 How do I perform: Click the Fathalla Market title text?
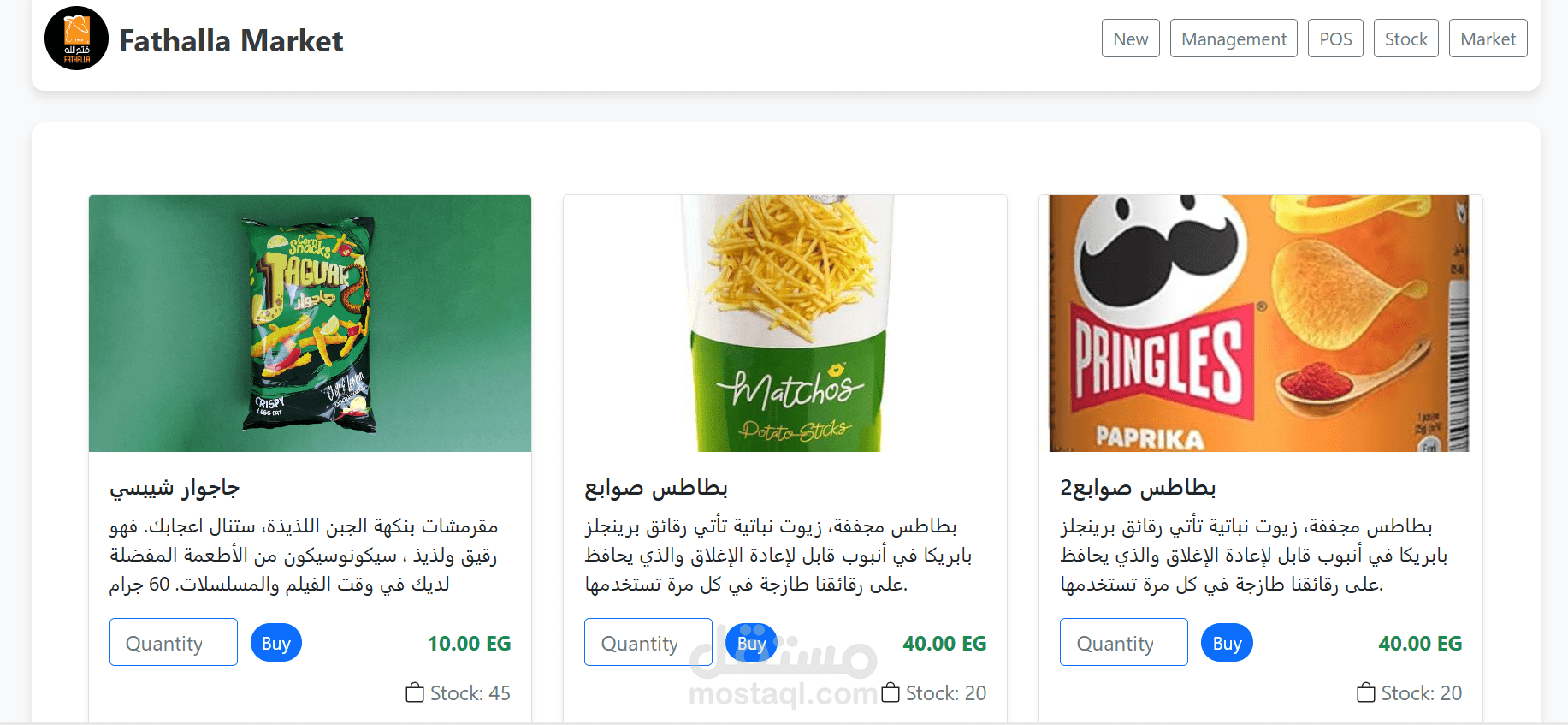coord(231,40)
